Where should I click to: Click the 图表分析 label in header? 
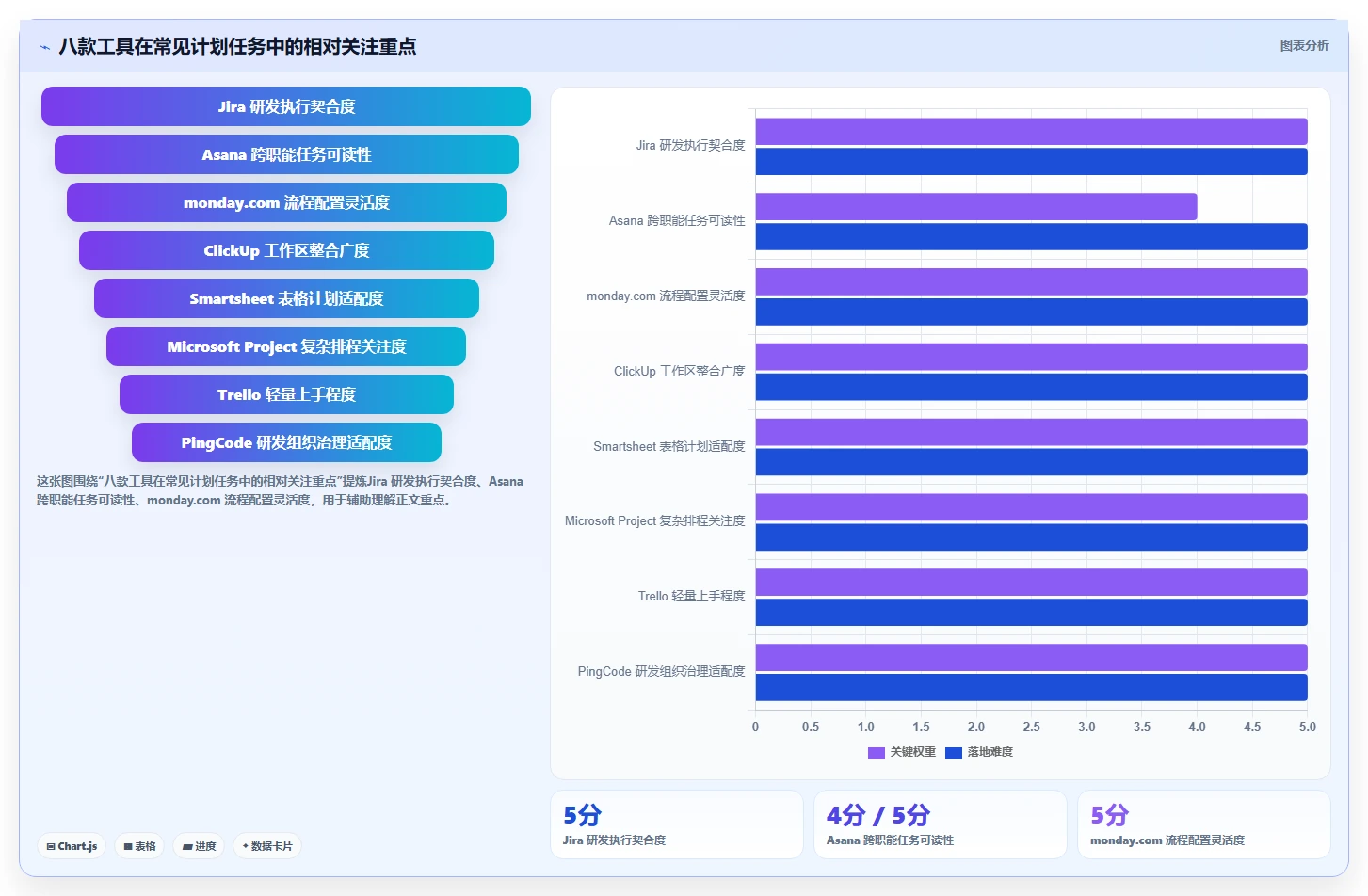coord(1304,45)
